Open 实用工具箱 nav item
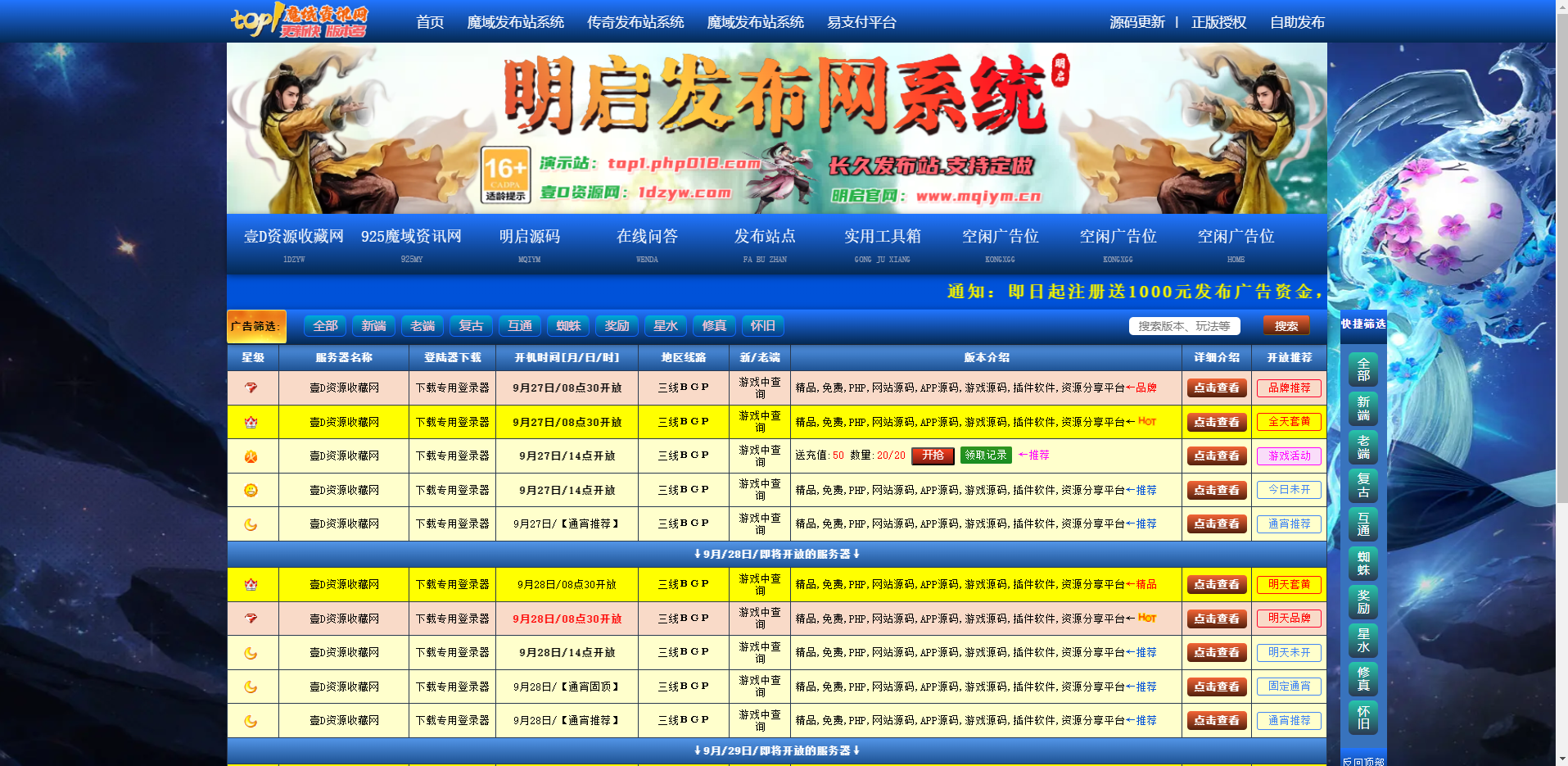 pos(883,244)
